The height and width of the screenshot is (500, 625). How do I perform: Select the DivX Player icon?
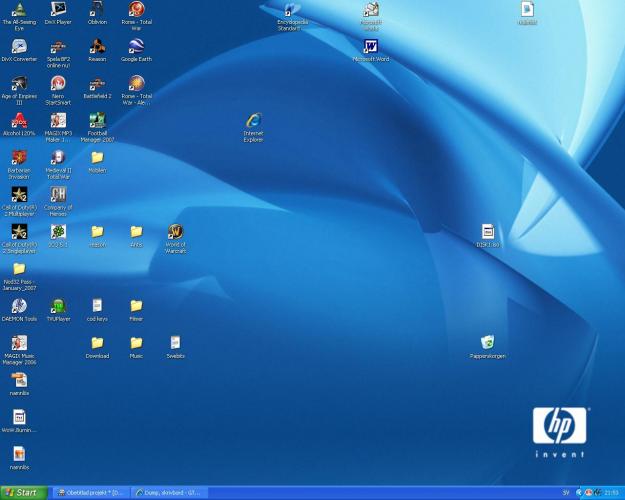coord(58,10)
